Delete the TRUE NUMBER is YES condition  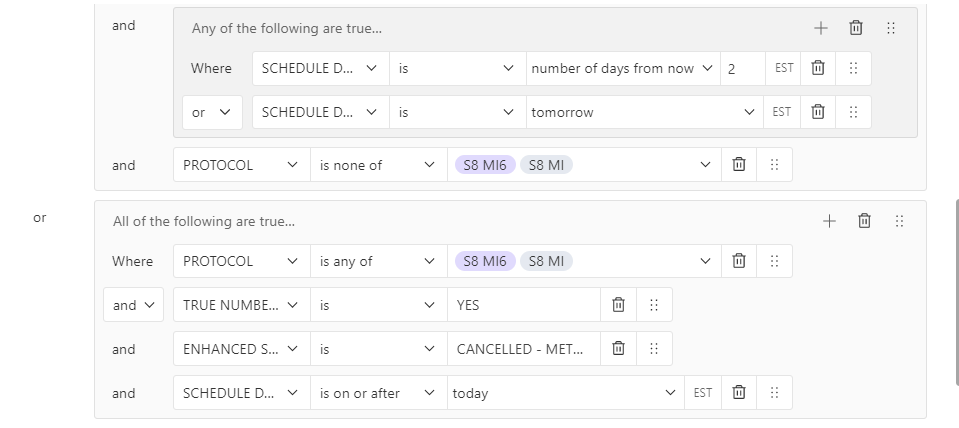pos(618,304)
